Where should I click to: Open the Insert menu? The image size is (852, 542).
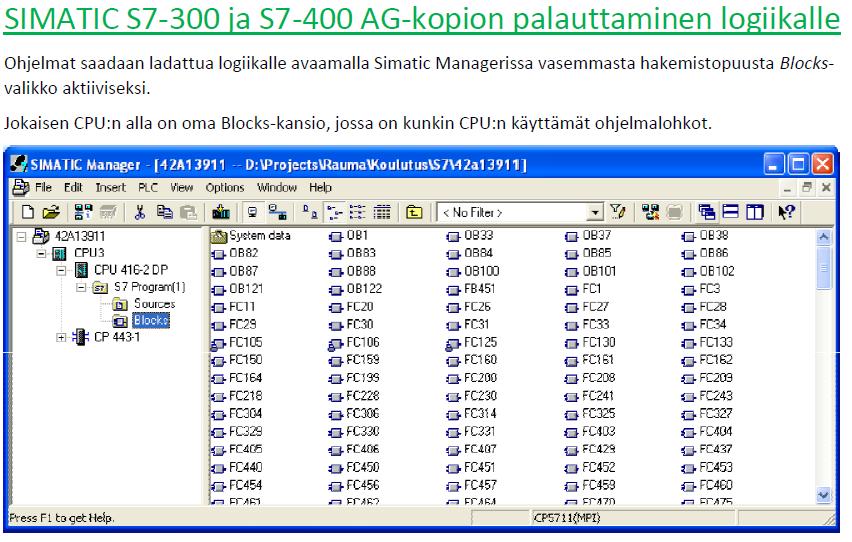[110, 188]
